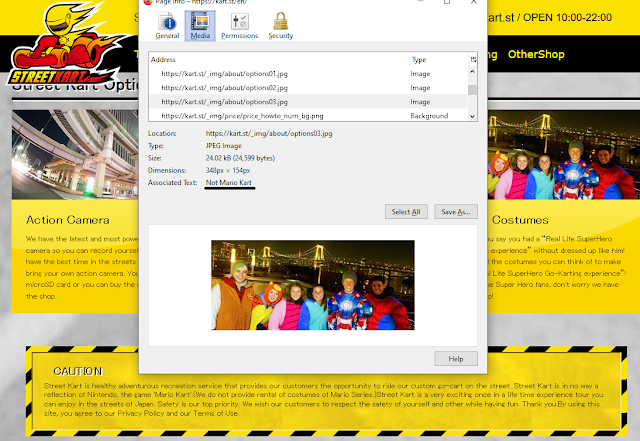Screen dimensions: 640x441
Task: Click the Help button
Action: point(456,359)
